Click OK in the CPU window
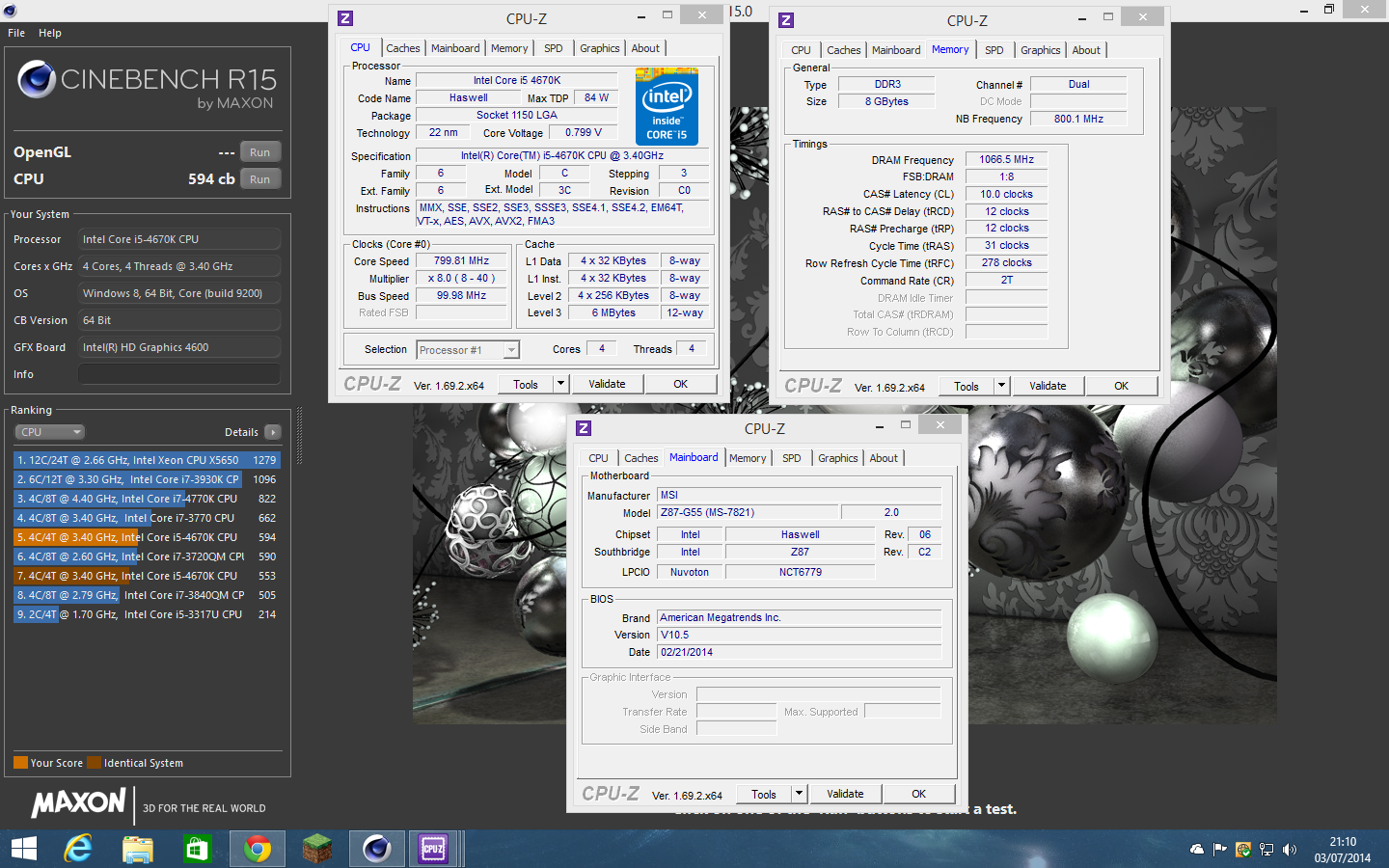1389x868 pixels. pos(680,384)
